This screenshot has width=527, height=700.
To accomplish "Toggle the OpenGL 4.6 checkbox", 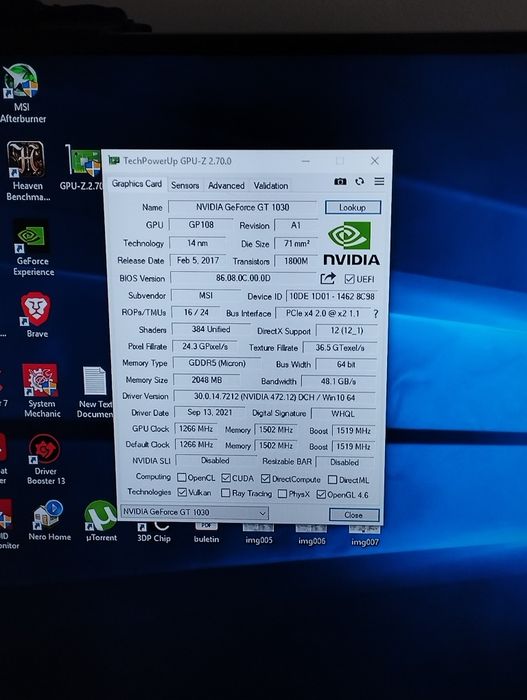I will (x=321, y=494).
